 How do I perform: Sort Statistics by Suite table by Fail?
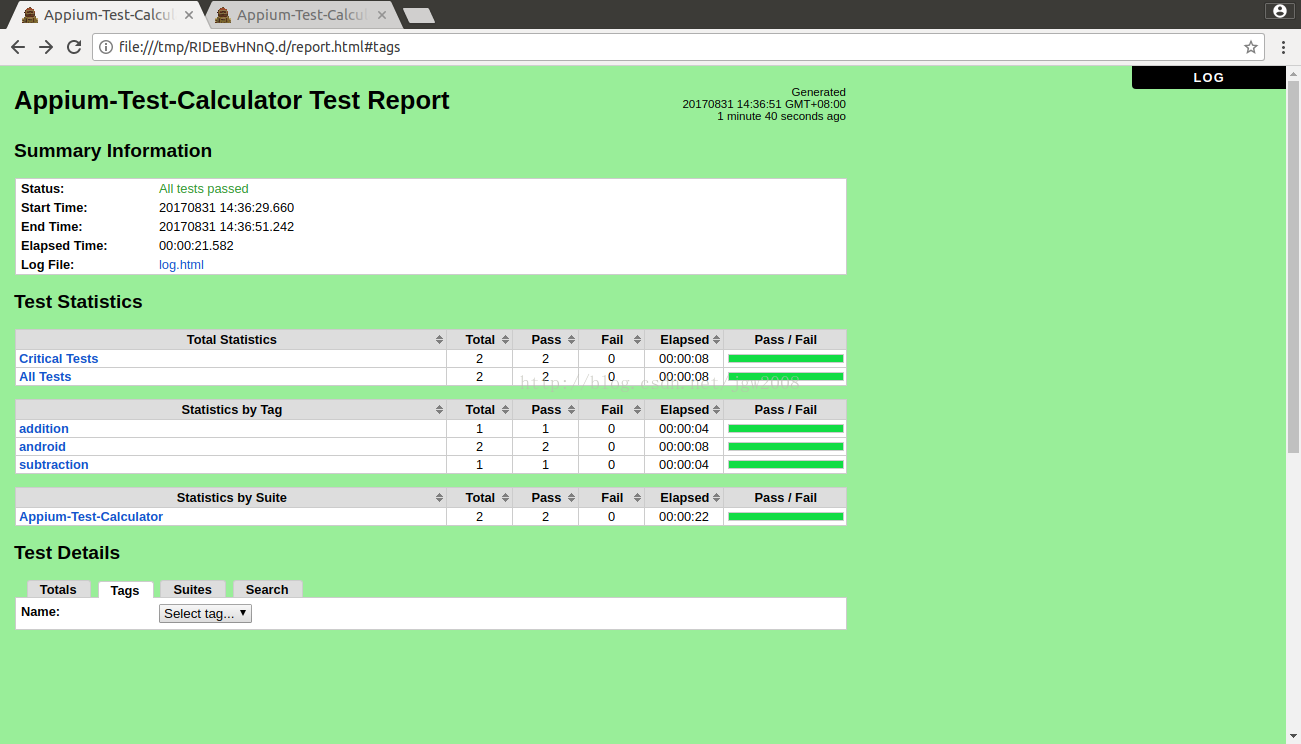(x=612, y=498)
